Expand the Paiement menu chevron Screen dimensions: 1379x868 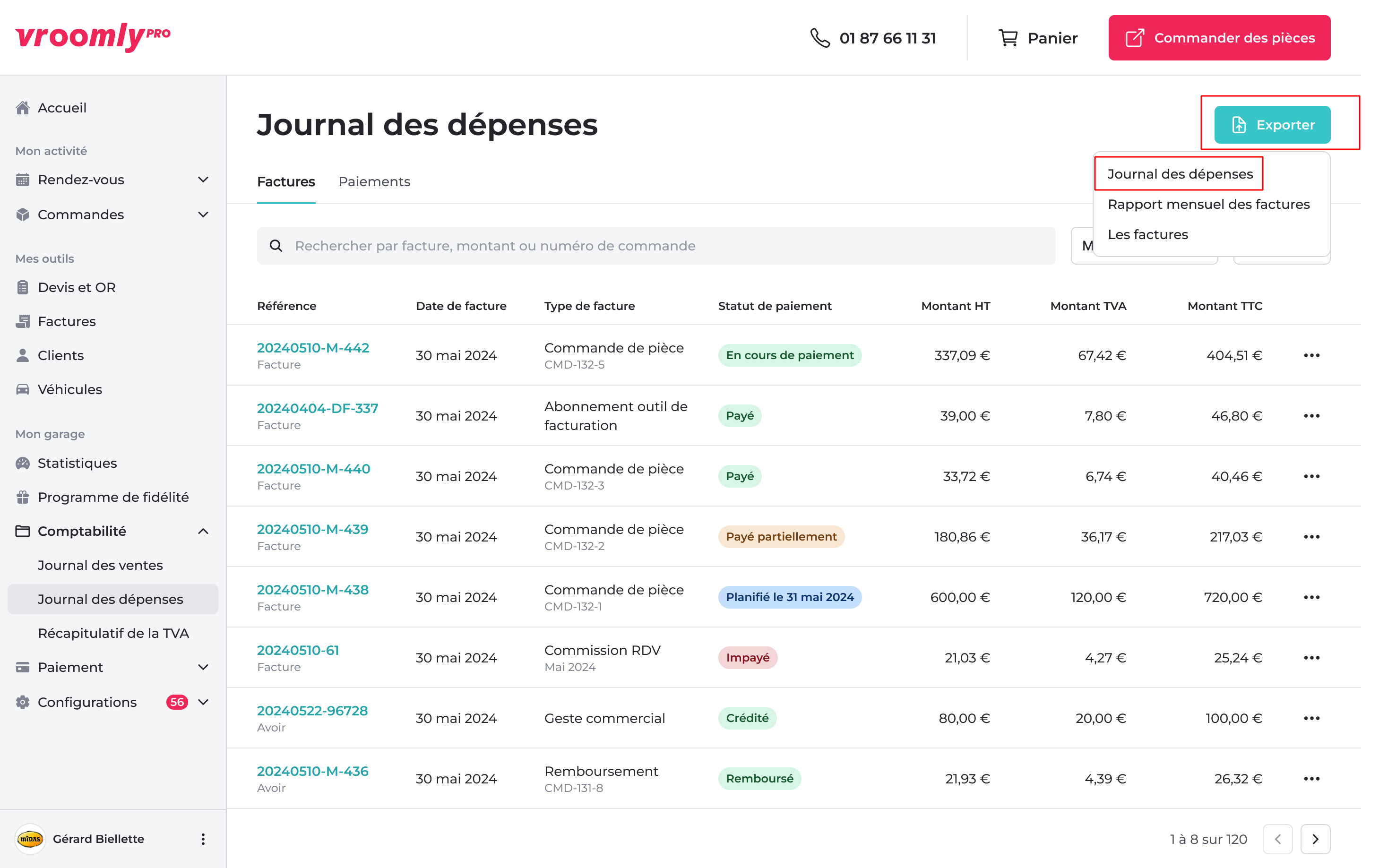click(x=203, y=667)
